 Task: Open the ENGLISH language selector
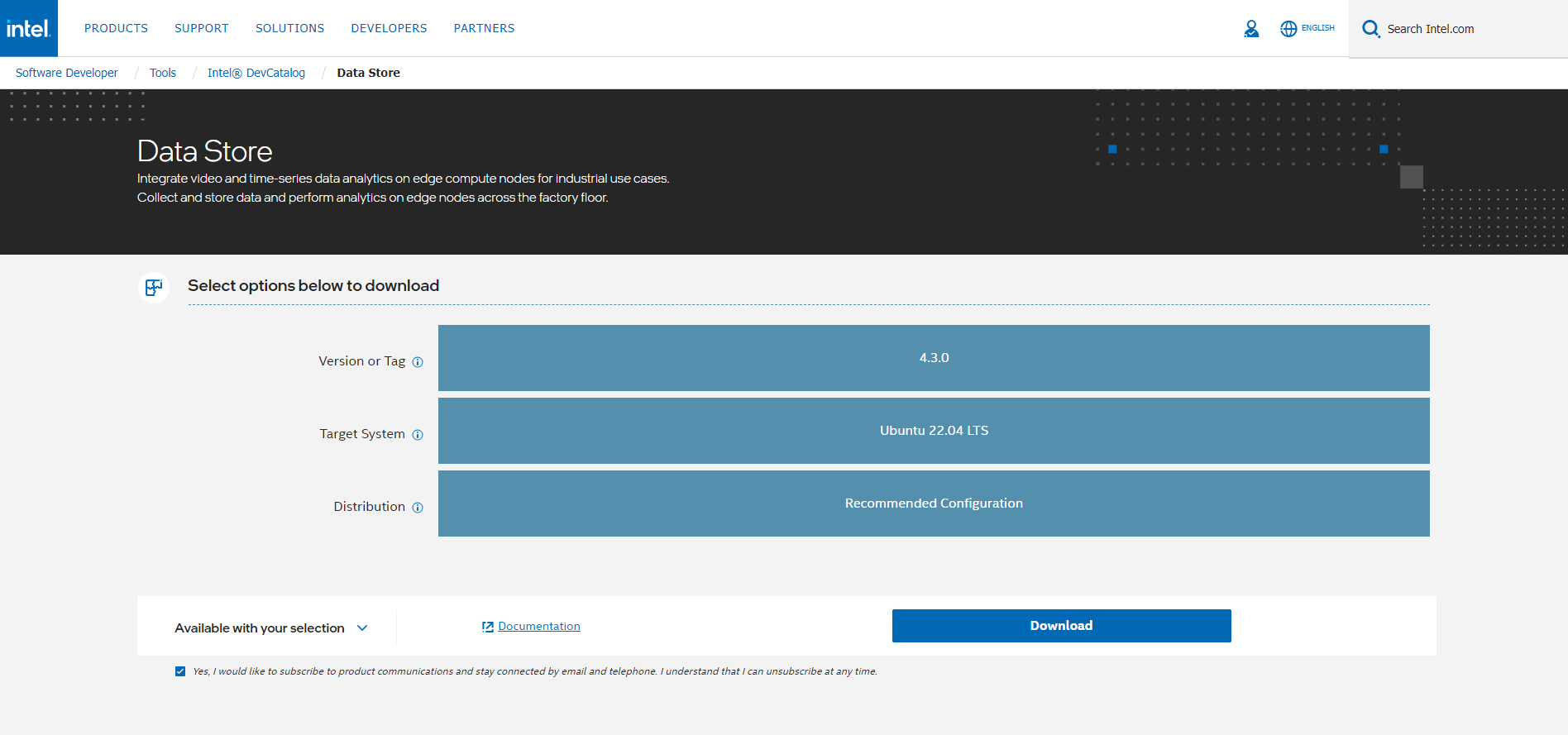(1318, 28)
